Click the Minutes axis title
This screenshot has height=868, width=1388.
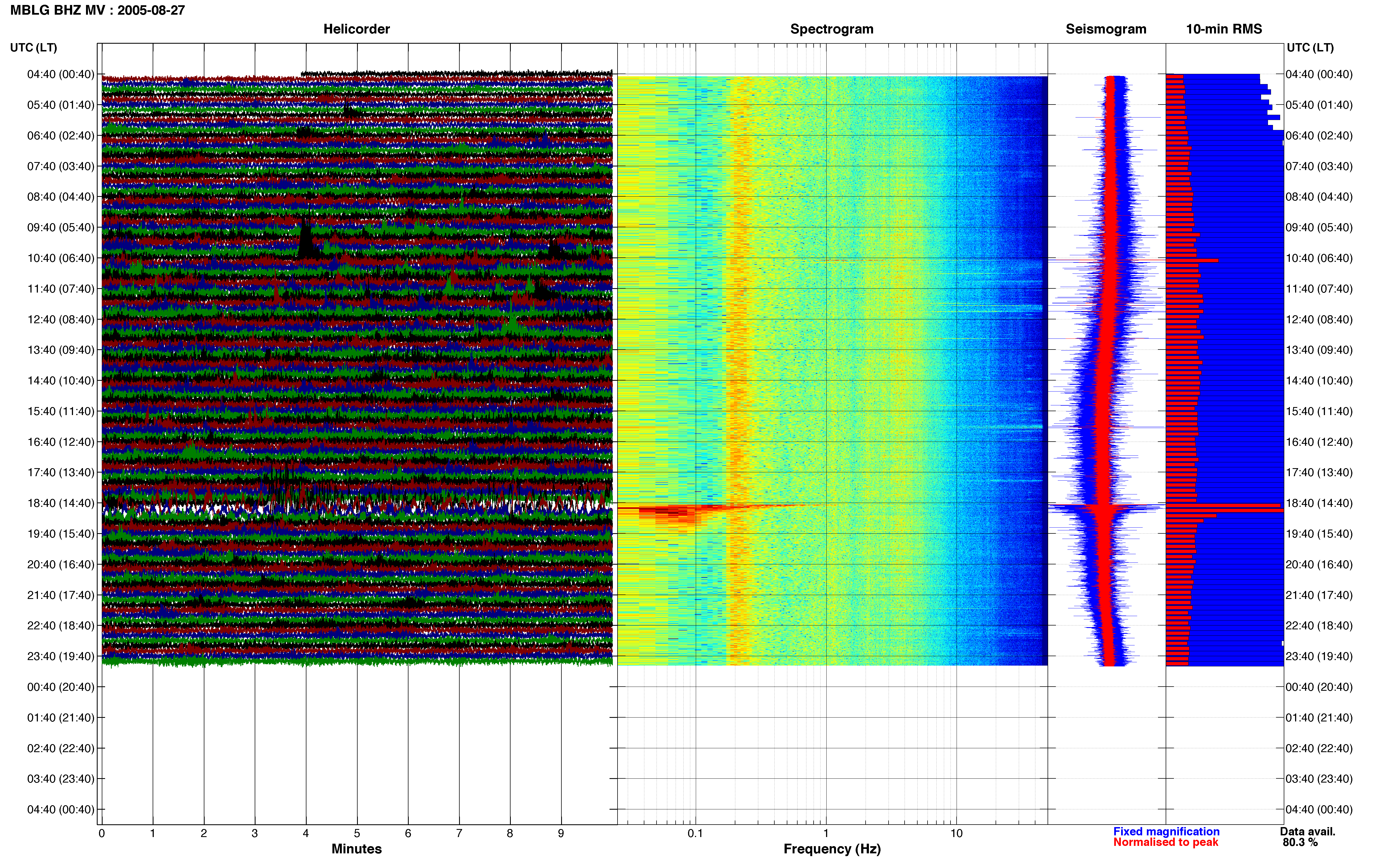point(356,848)
